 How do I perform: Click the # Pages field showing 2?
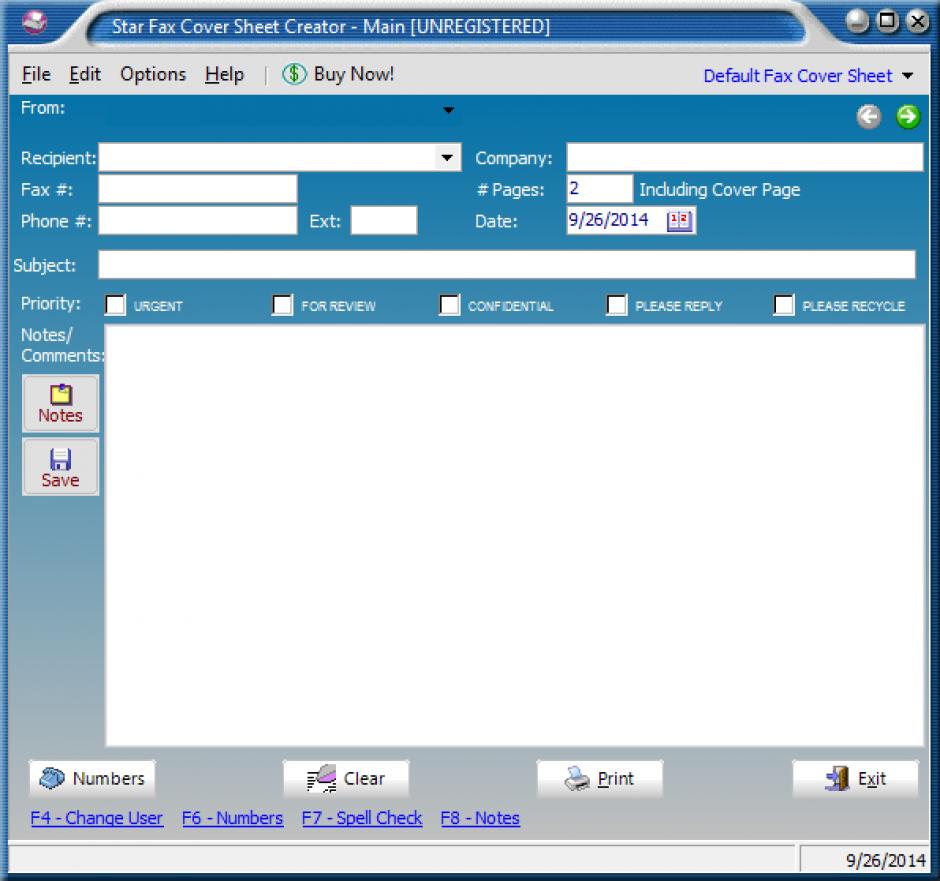(x=599, y=189)
